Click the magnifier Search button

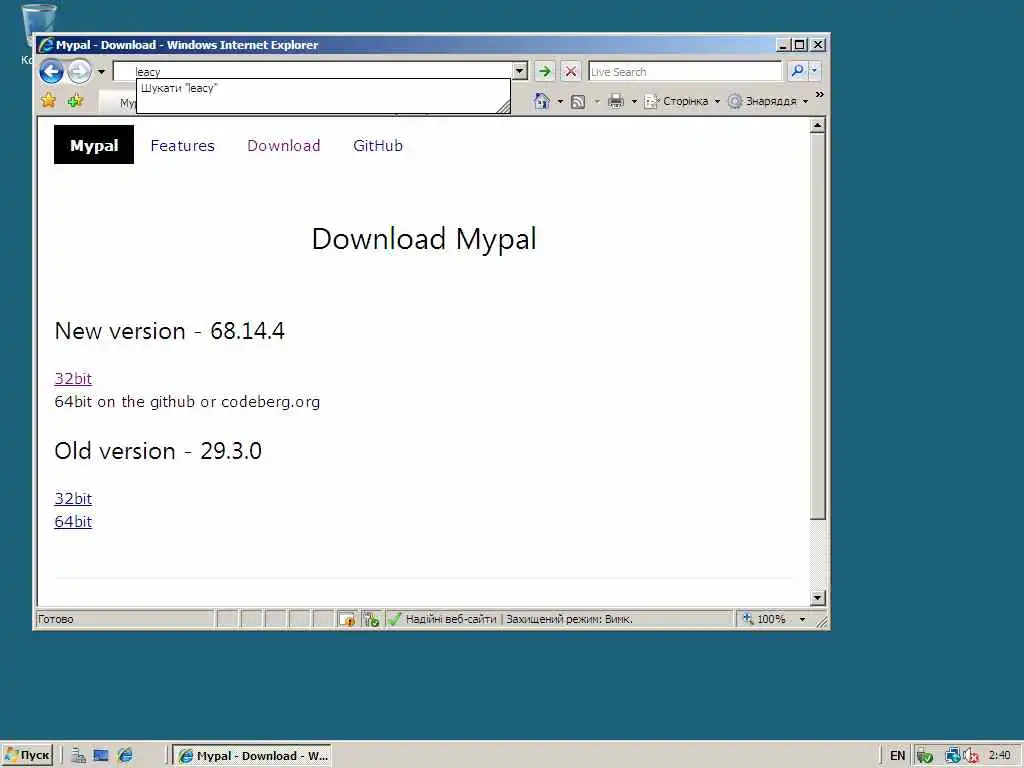(797, 71)
